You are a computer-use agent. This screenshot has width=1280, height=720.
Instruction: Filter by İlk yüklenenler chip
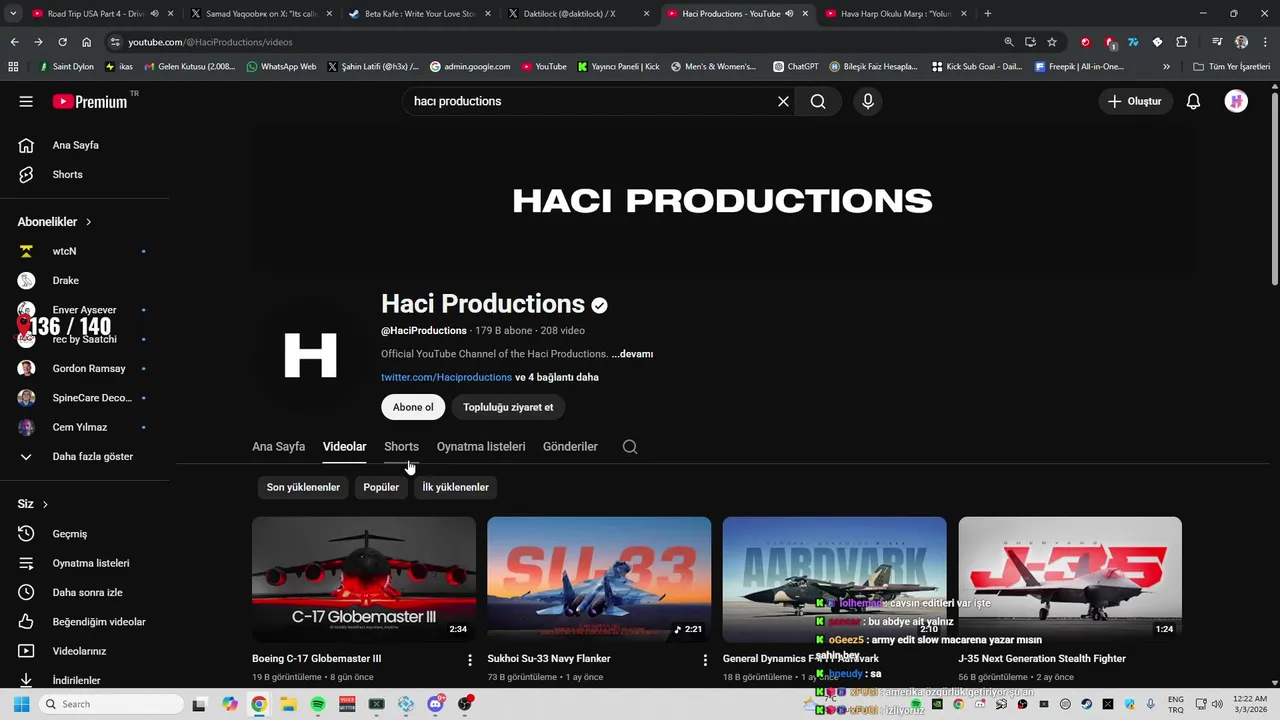point(455,487)
